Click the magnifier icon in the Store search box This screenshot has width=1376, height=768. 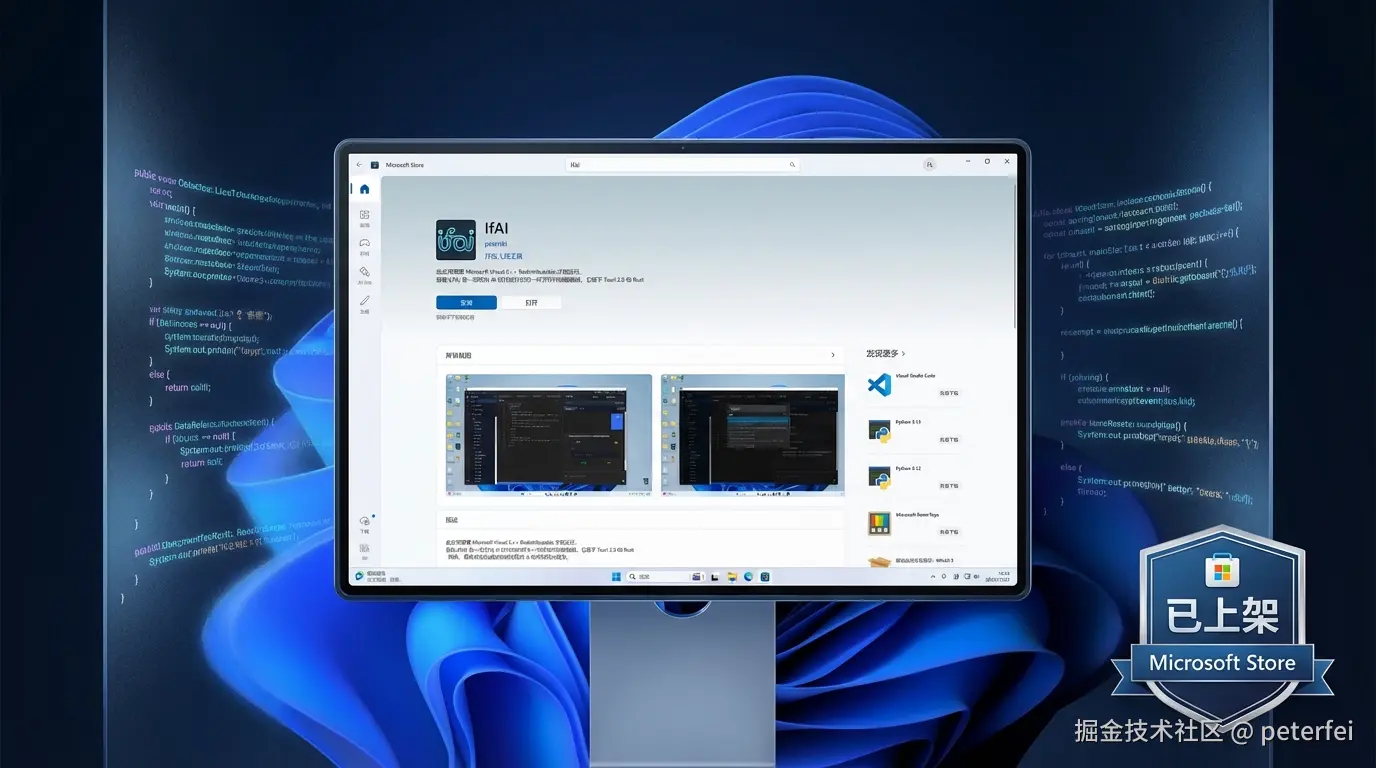[x=792, y=165]
